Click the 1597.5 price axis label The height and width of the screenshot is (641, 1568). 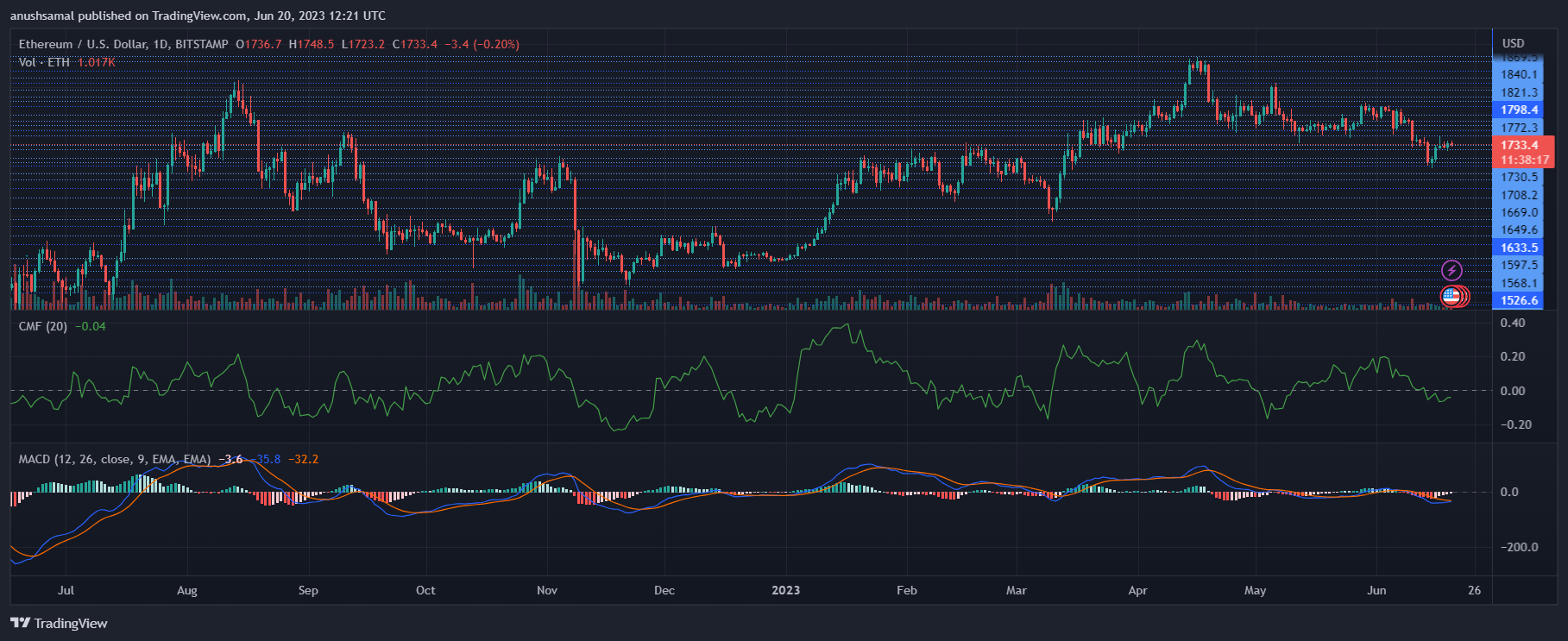point(1519,265)
